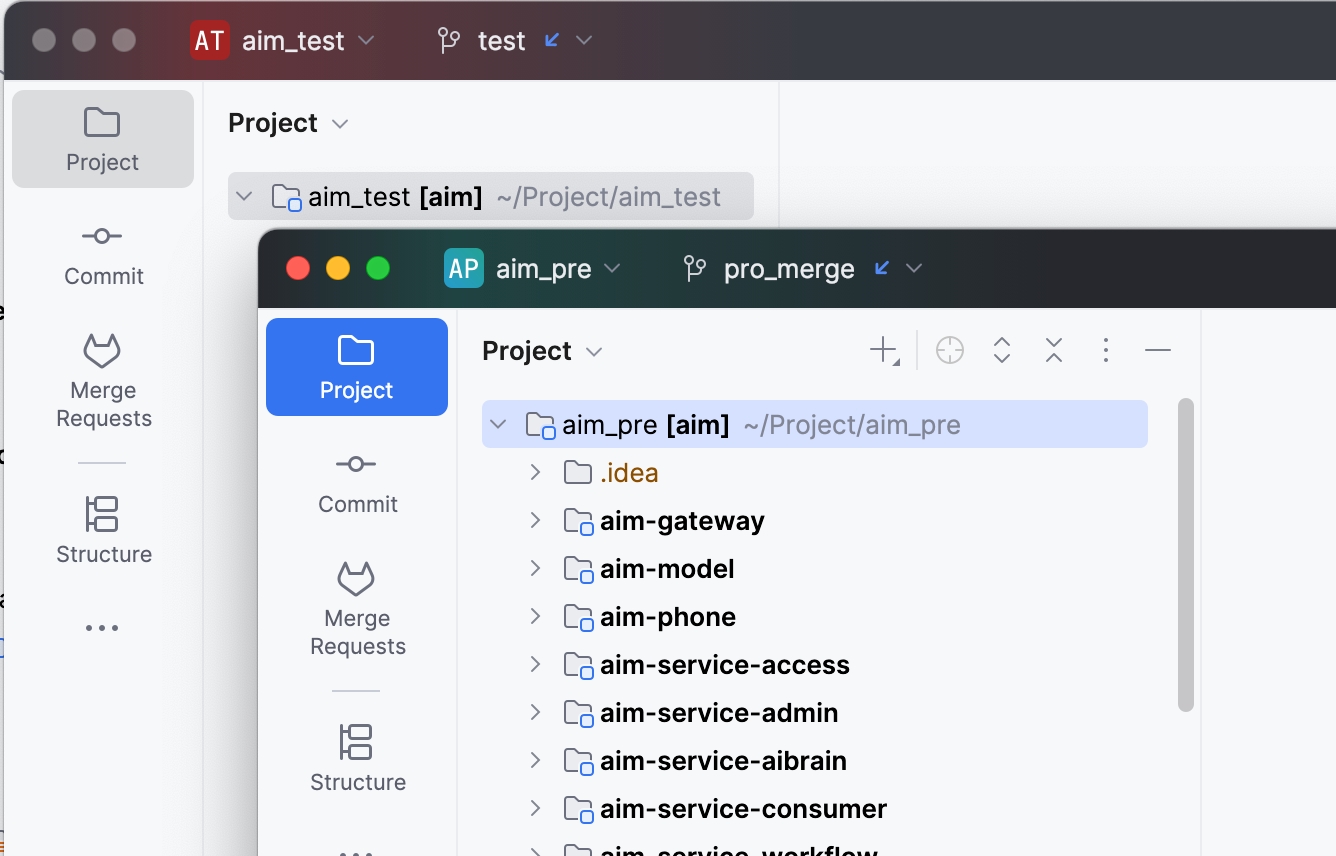Collapse all tree nodes icon

pos(1053,350)
